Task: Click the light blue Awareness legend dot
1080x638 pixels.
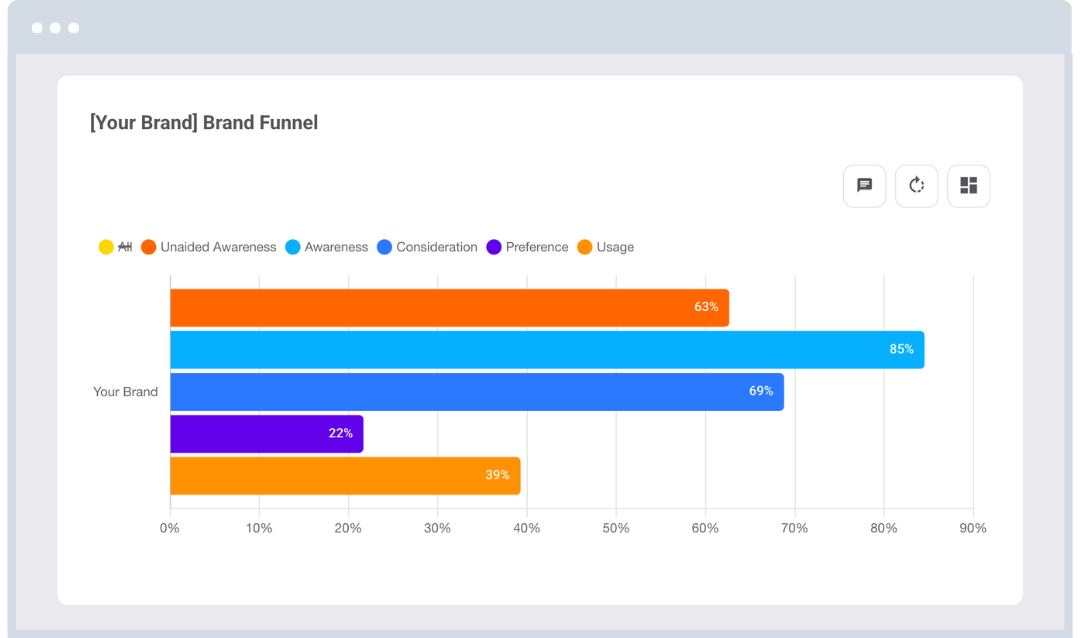Action: pyautogui.click(x=292, y=247)
